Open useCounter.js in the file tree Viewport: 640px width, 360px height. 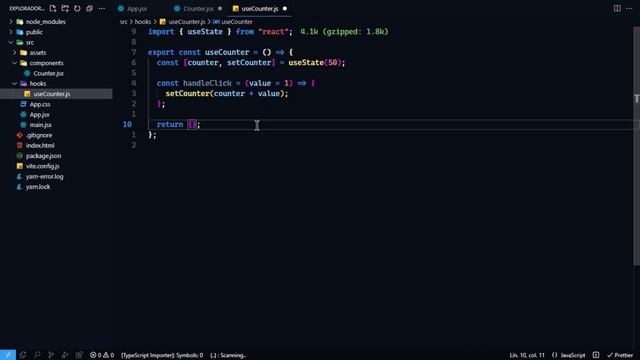(52, 94)
